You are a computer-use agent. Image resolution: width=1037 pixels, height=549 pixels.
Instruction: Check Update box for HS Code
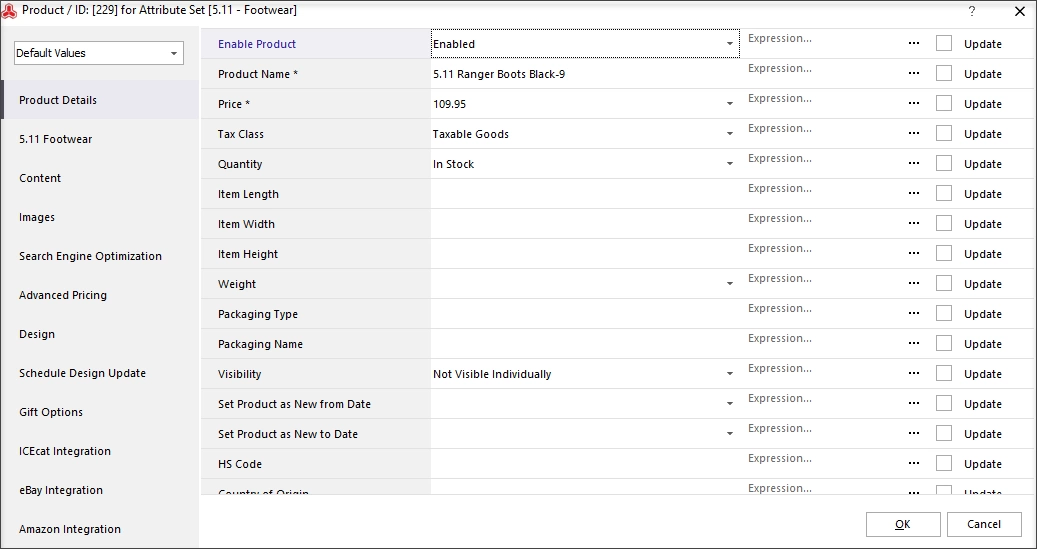[x=944, y=463]
